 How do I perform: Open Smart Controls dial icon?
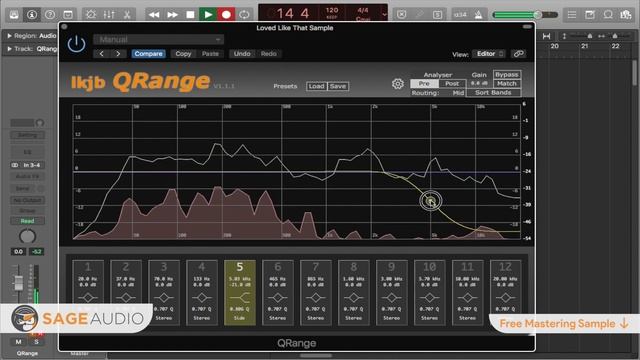(x=91, y=15)
